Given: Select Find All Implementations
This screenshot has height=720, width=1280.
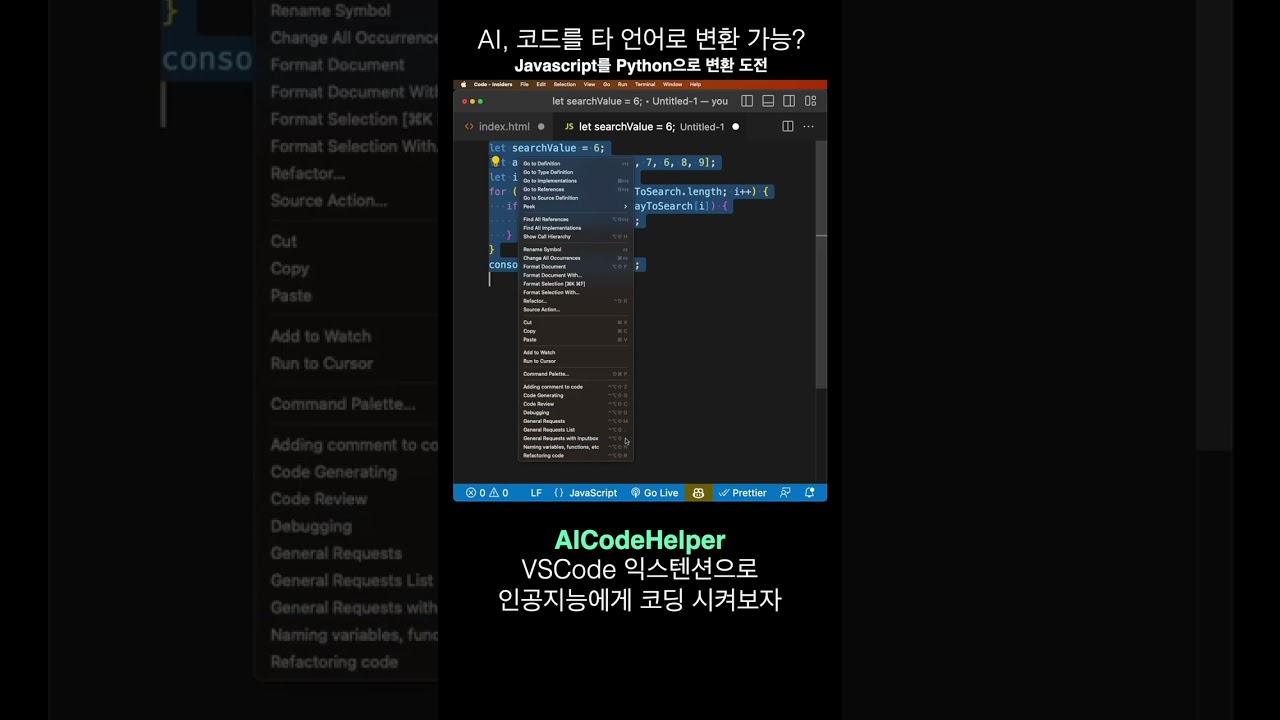Looking at the screenshot, I should click(575, 228).
